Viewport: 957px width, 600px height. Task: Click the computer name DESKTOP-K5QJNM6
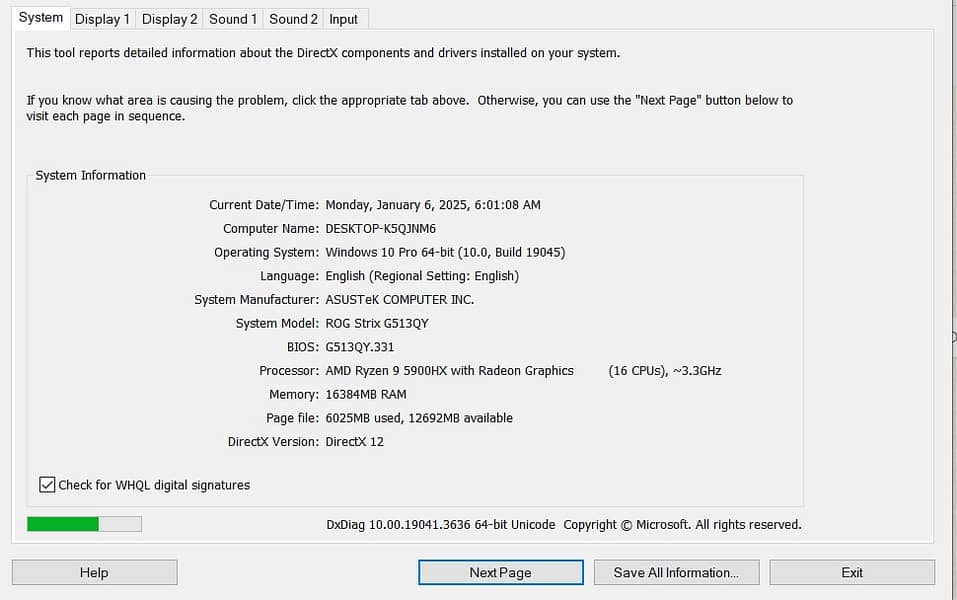pos(380,229)
